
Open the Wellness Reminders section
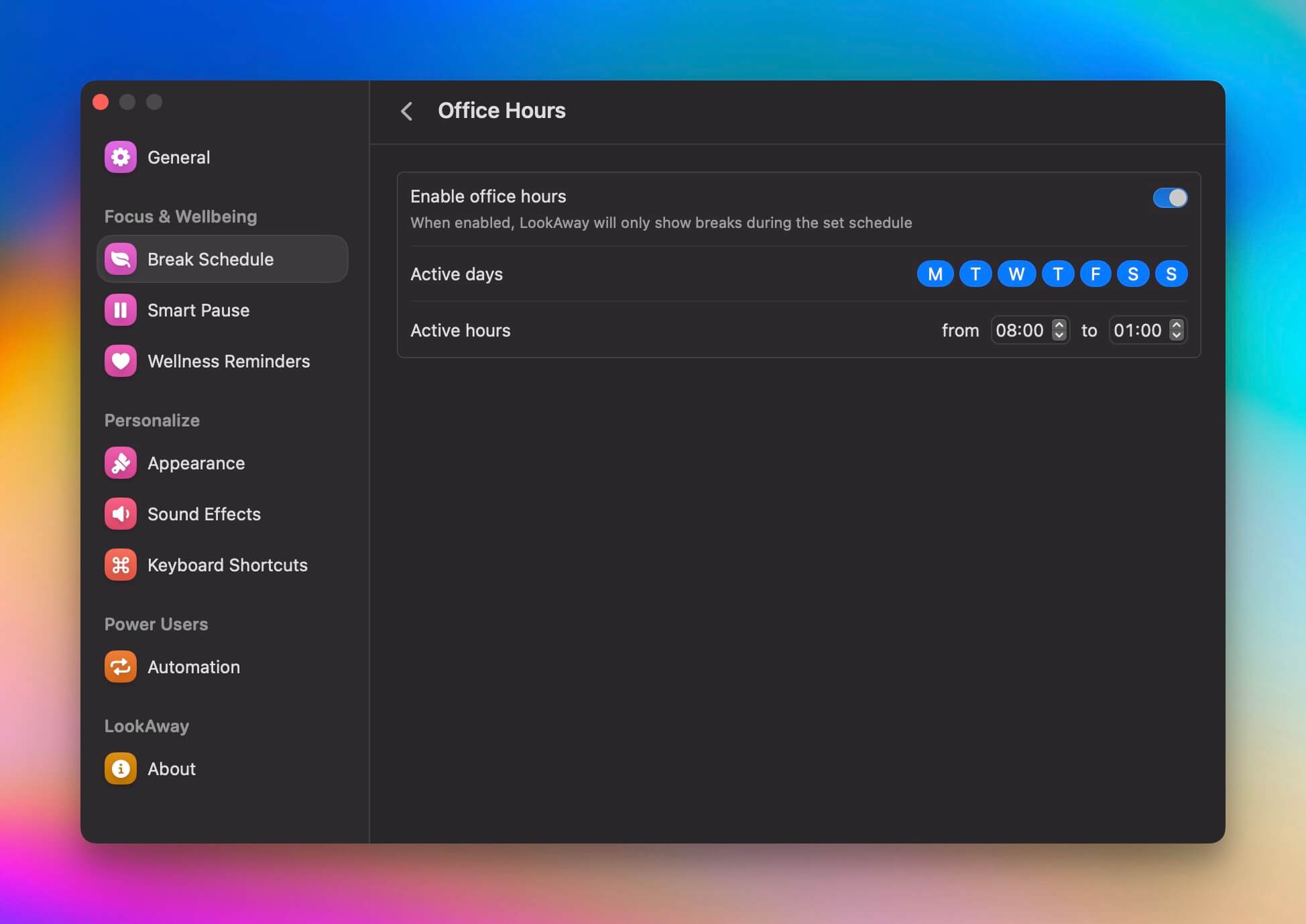[x=229, y=361]
